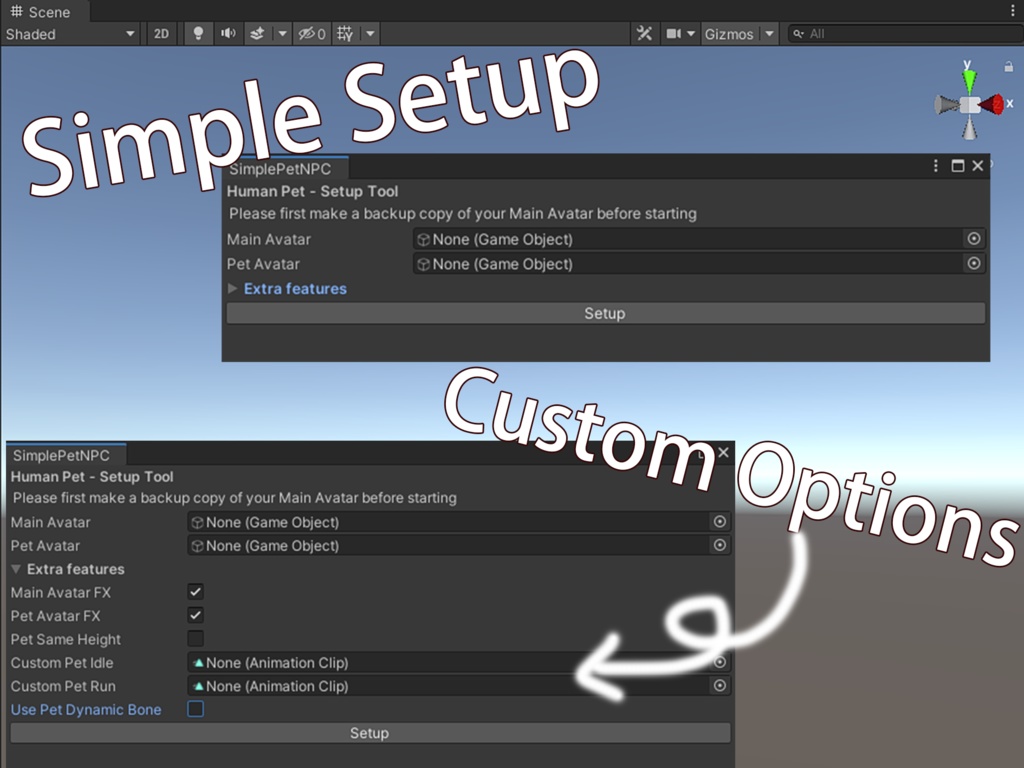Screen dimensions: 1024x768
Task: Collapse Extra features foldout in lower window
Action: [16, 569]
